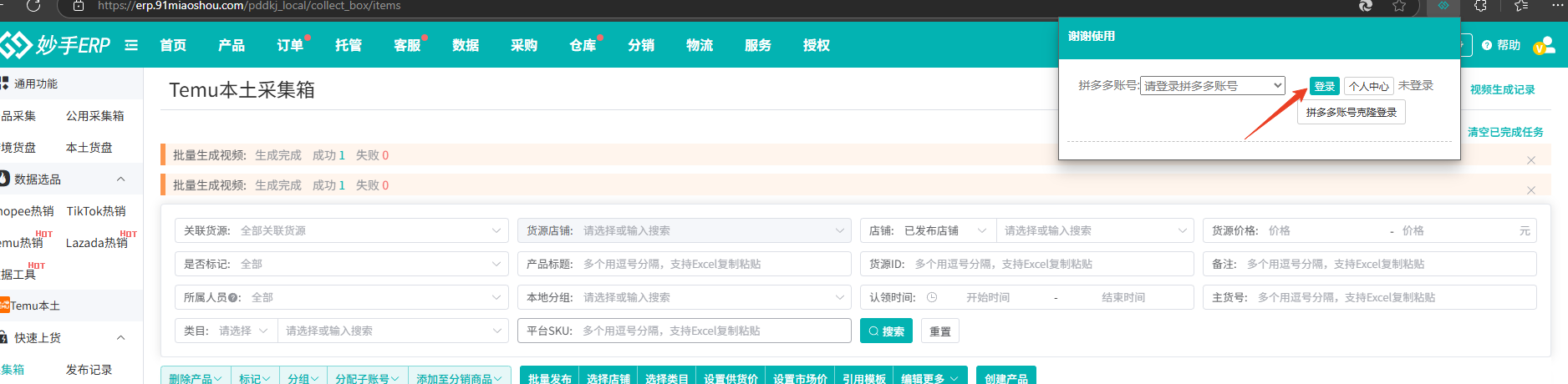Viewport: 1568px width, 384px height.
Task: Open the 订单 nav menu
Action: [290, 45]
